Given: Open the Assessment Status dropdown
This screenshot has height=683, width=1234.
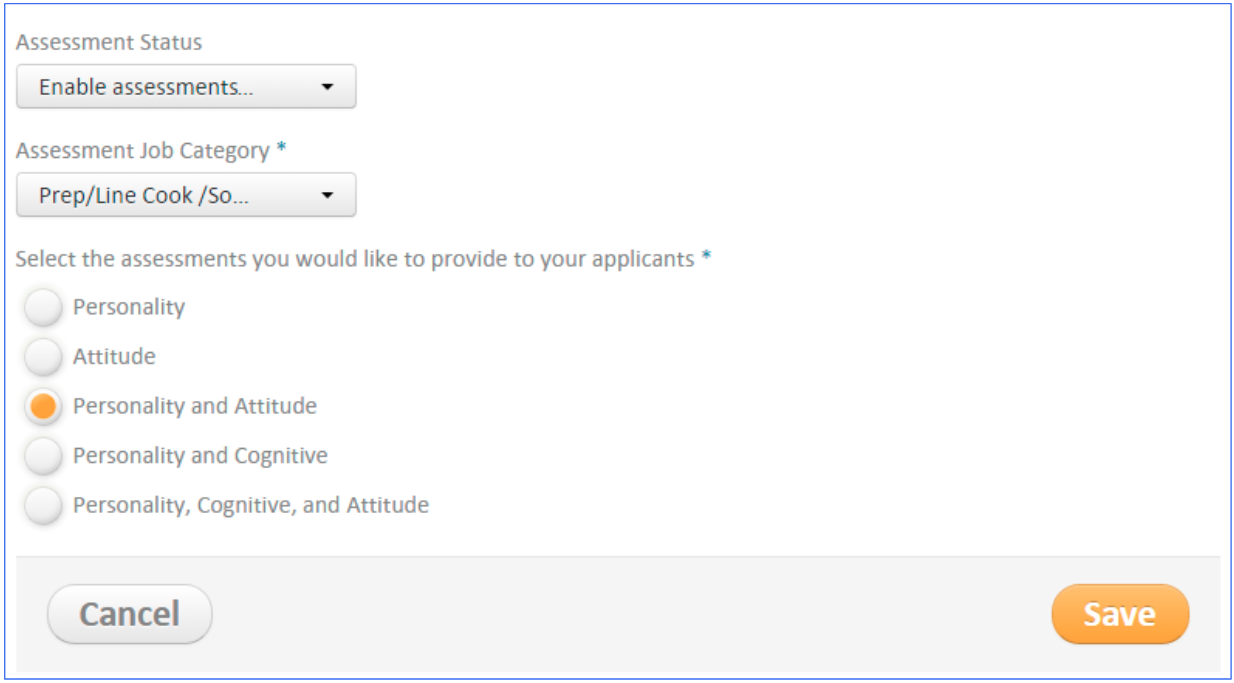Looking at the screenshot, I should [185, 87].
